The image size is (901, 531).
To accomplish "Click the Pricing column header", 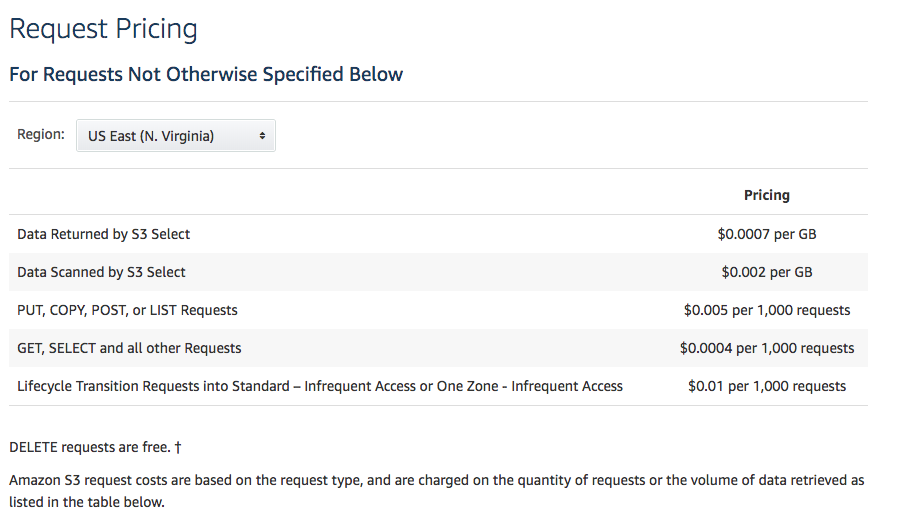I will pyautogui.click(x=766, y=195).
